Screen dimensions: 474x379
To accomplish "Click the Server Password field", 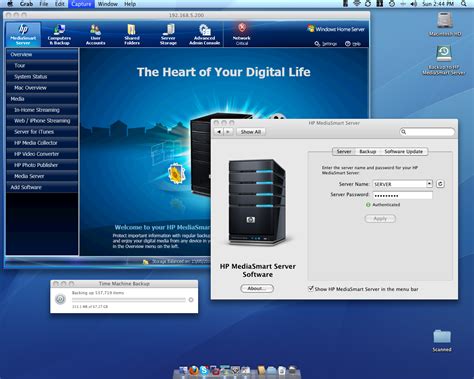I will [x=402, y=195].
